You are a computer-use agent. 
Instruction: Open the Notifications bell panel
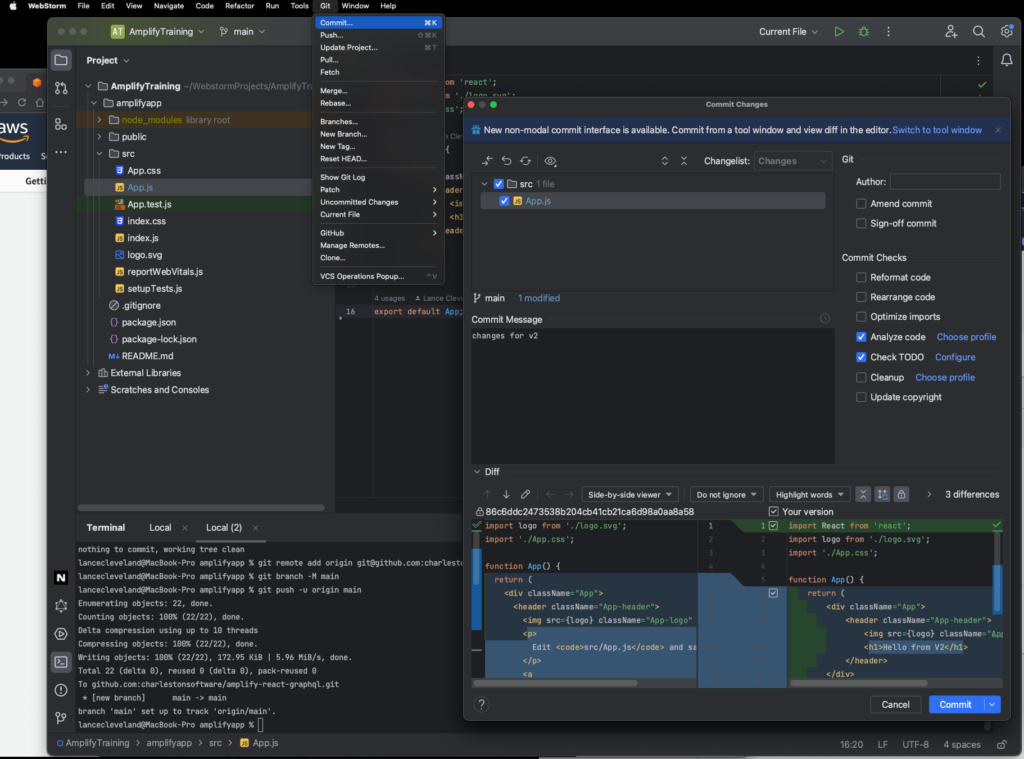pyautogui.click(x=1006, y=60)
